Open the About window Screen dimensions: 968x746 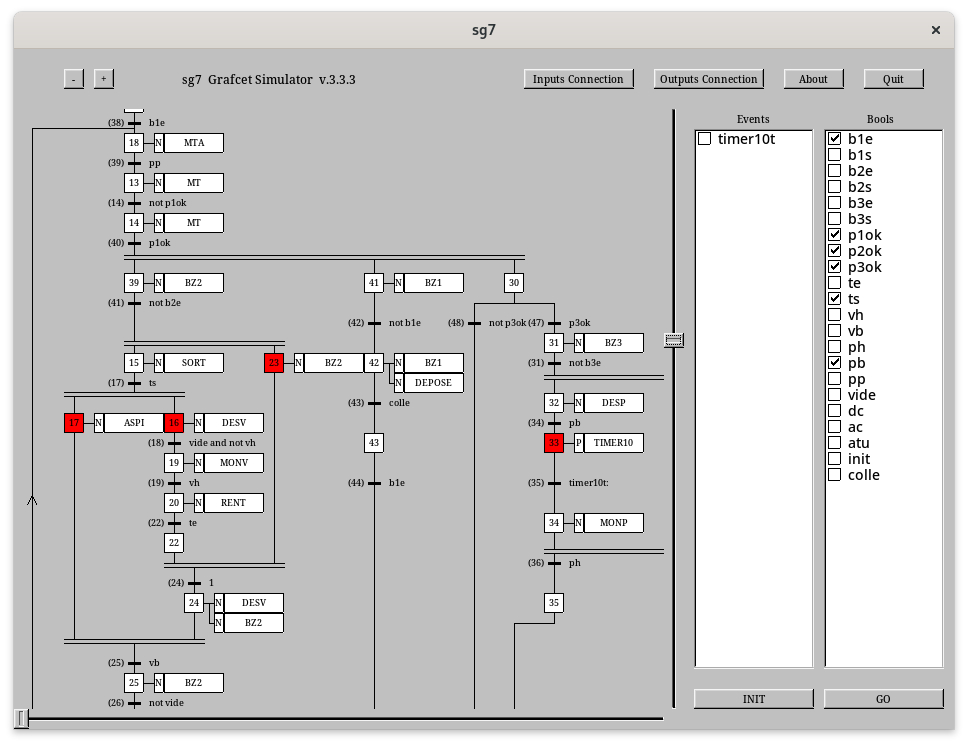(x=813, y=79)
